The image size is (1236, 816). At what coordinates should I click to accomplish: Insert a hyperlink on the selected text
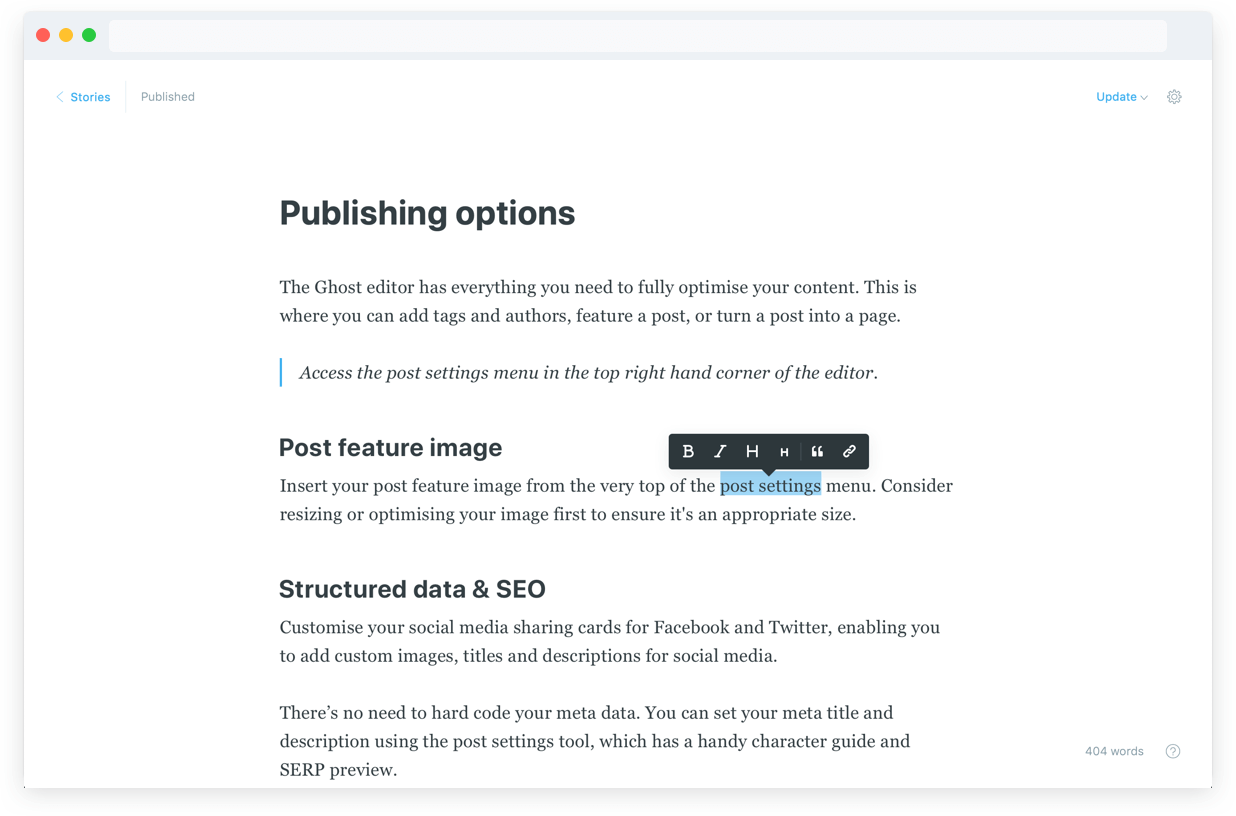[850, 451]
